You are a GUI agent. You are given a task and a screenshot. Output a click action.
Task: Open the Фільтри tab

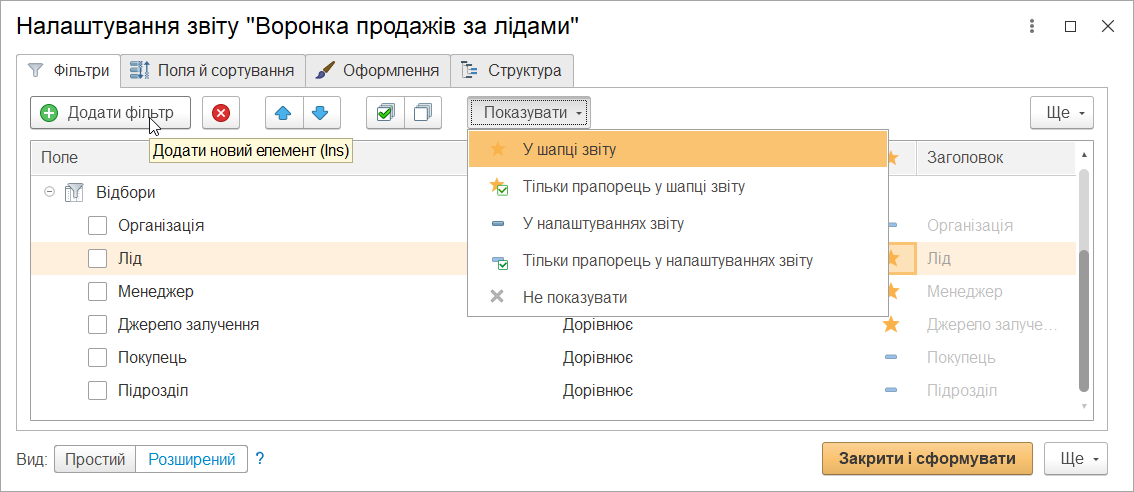point(68,71)
